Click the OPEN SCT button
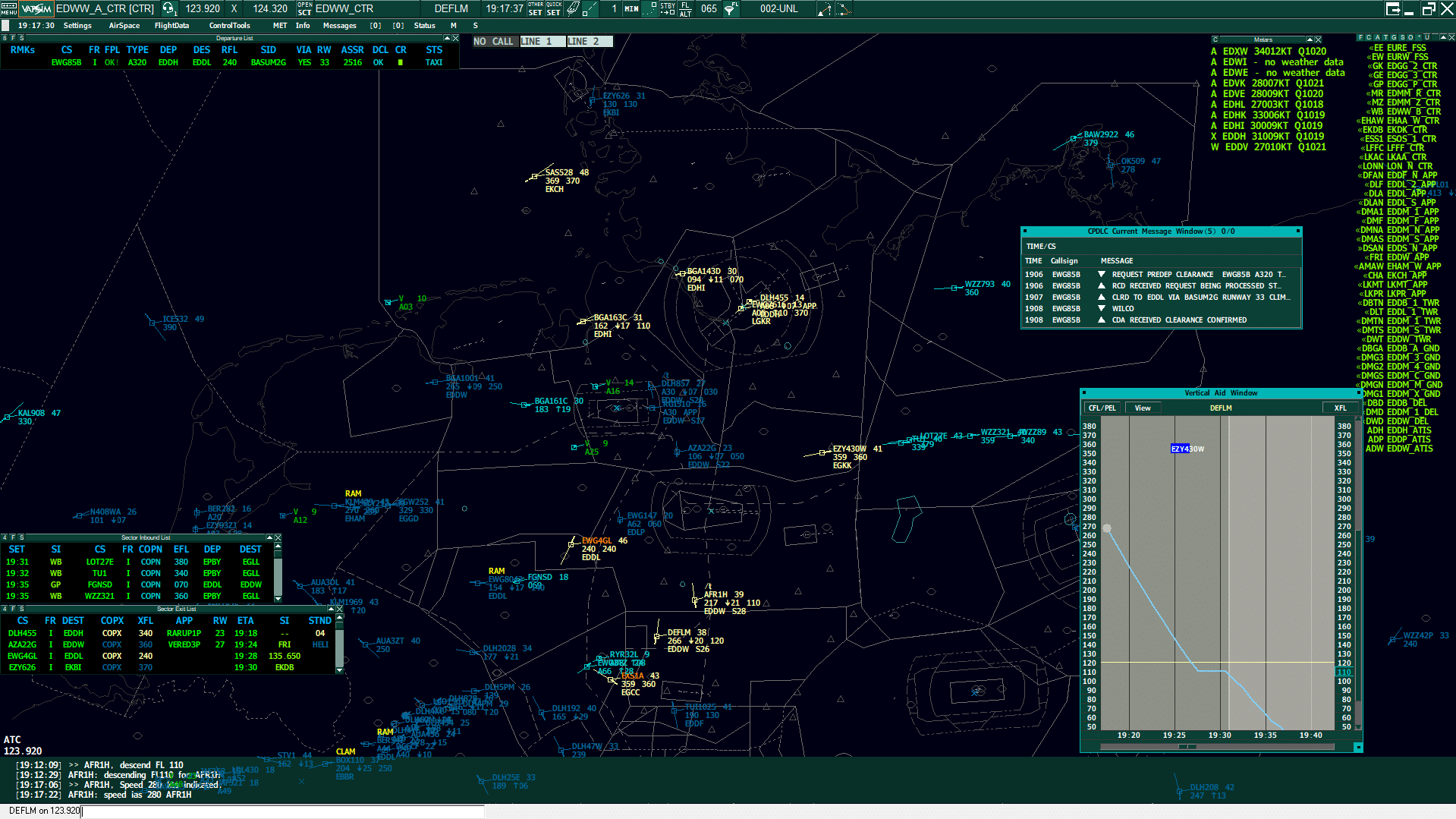 [x=303, y=8]
